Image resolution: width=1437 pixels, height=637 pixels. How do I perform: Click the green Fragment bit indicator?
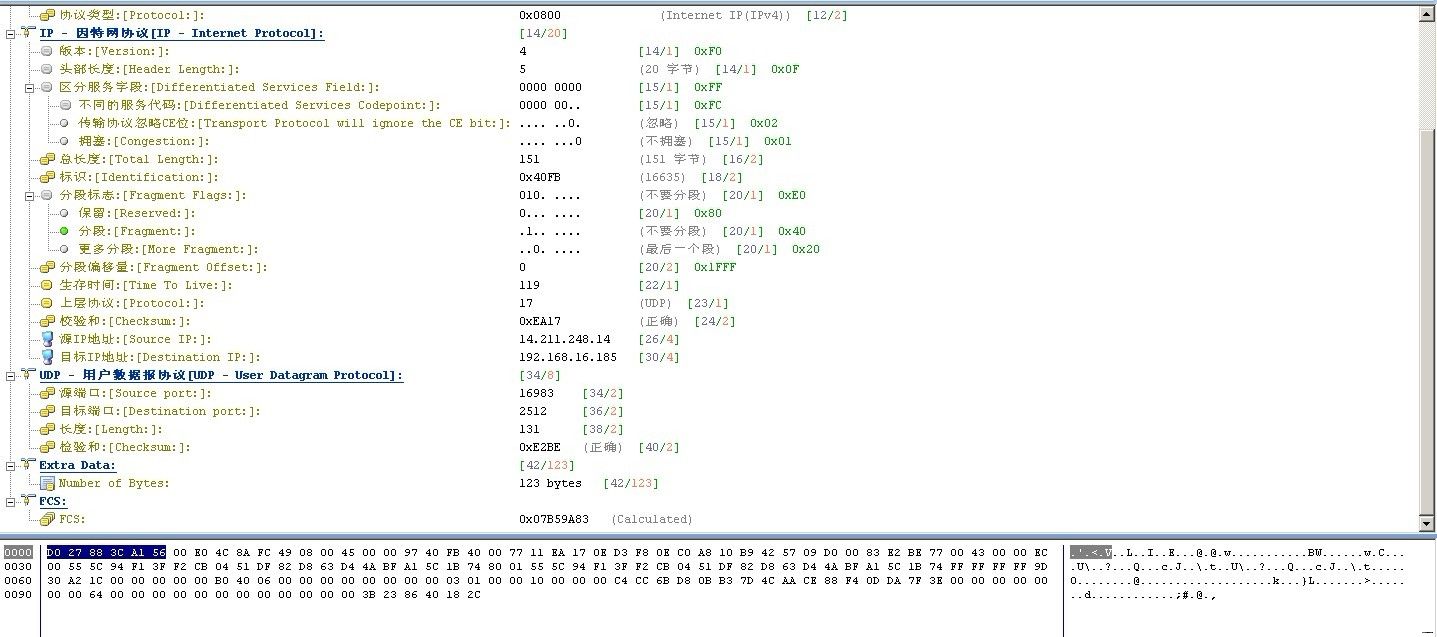[x=65, y=231]
